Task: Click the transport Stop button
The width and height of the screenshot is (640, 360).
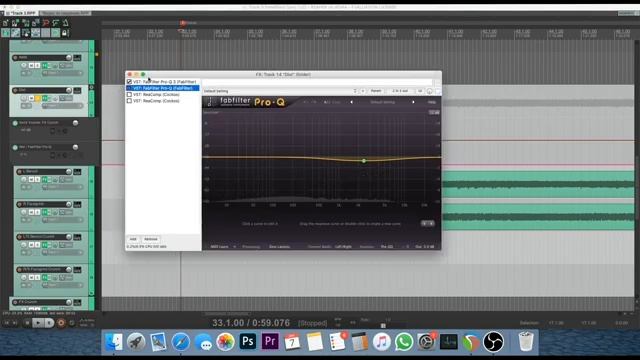Action: (27, 322)
